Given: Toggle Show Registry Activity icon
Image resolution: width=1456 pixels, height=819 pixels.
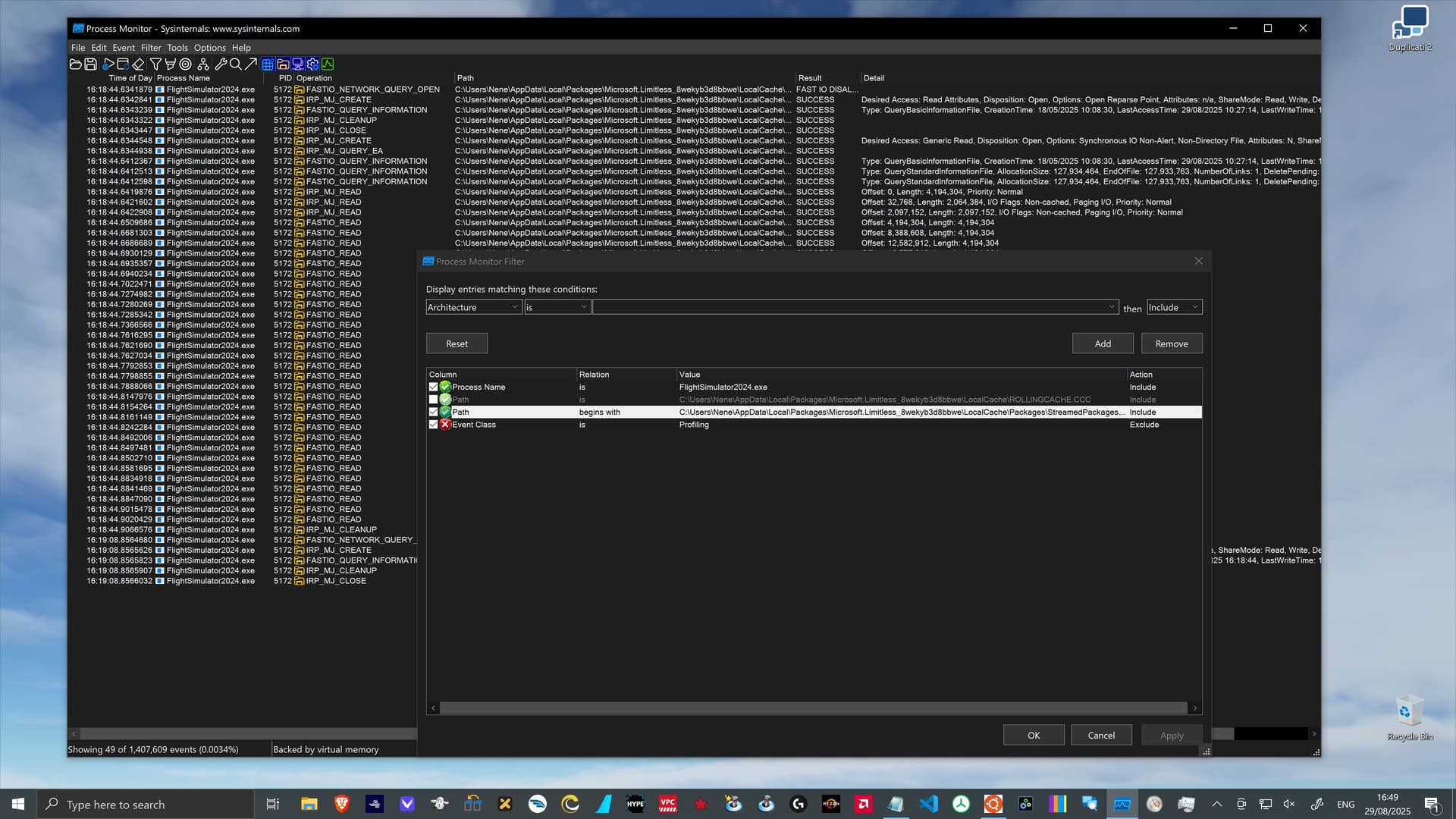Looking at the screenshot, I should point(268,64).
